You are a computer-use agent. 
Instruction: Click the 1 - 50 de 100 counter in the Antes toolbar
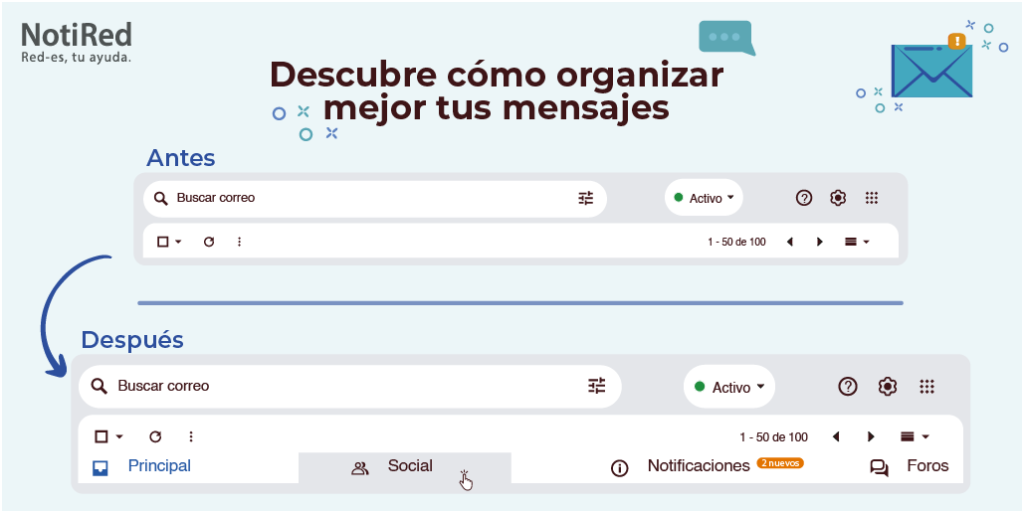737,242
